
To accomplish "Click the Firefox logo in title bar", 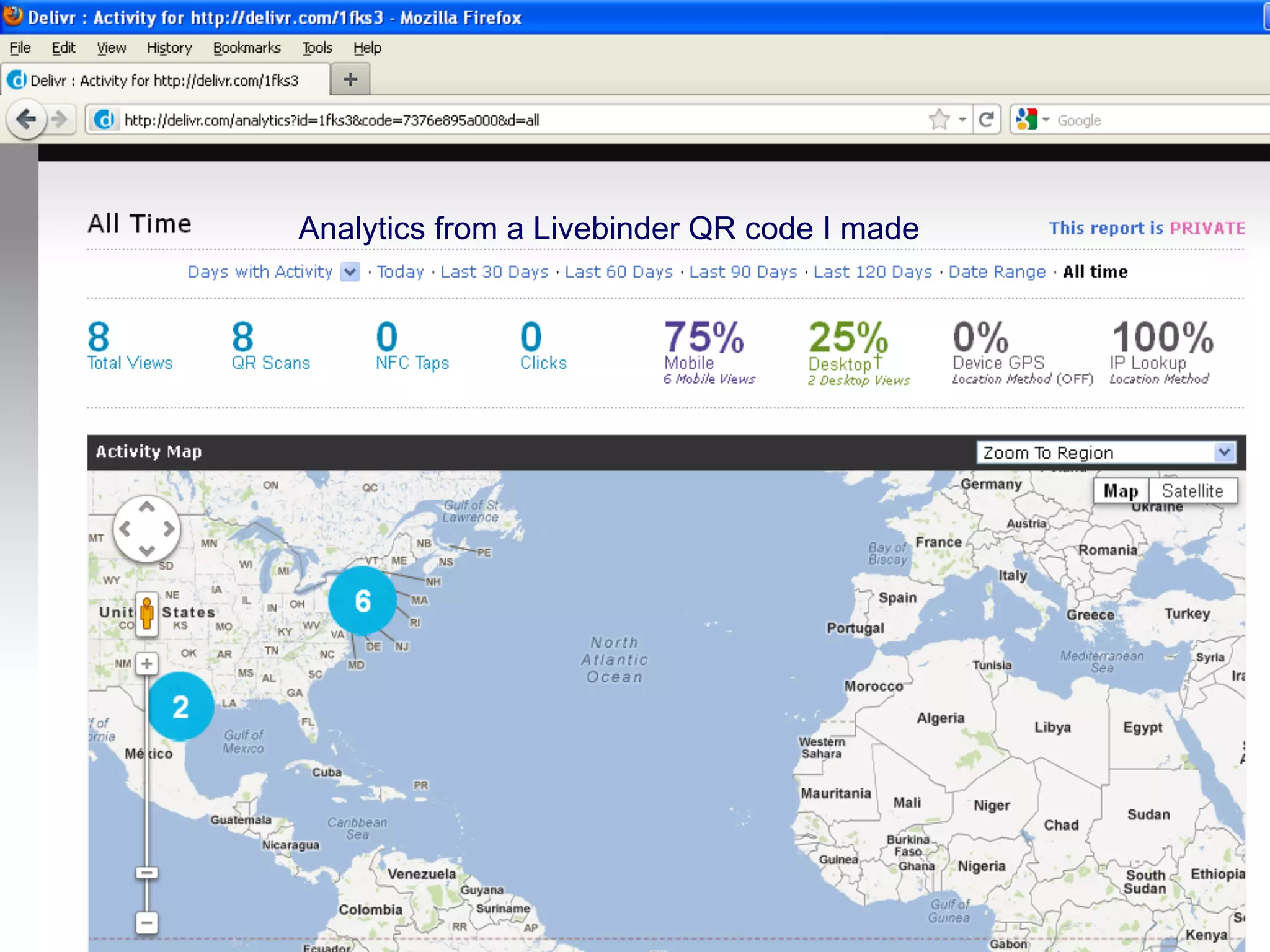I will point(12,15).
